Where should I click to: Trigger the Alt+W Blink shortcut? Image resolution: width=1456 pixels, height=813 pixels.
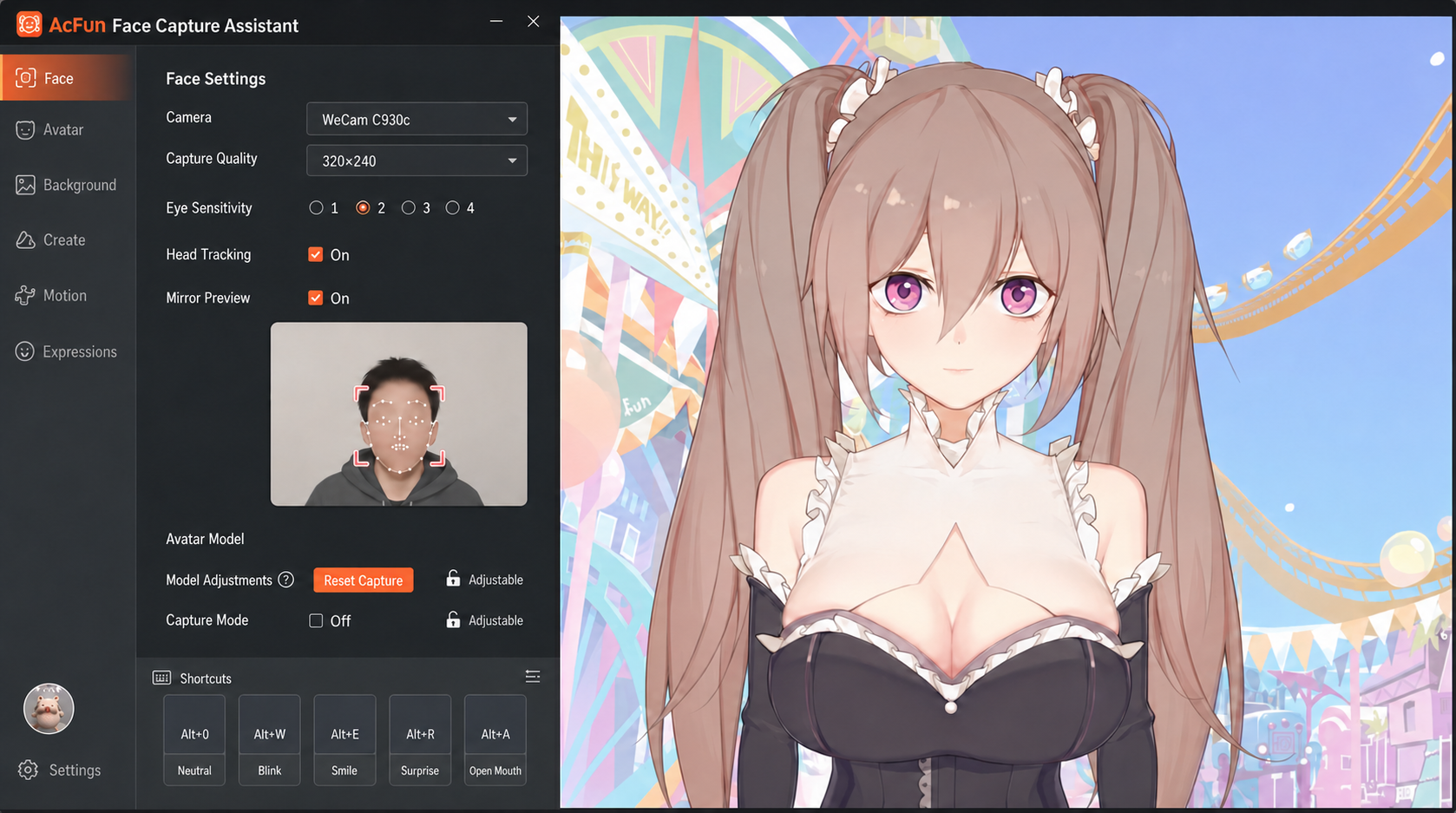[x=270, y=740]
